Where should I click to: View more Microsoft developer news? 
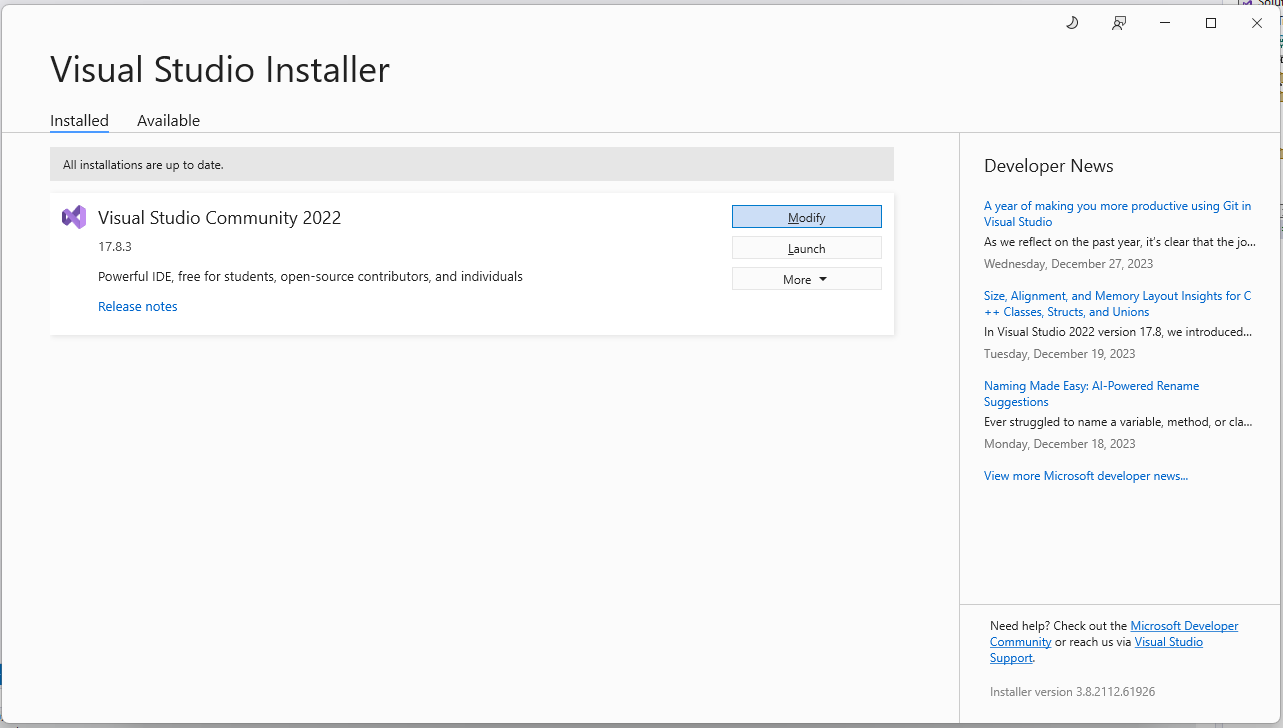click(1086, 475)
